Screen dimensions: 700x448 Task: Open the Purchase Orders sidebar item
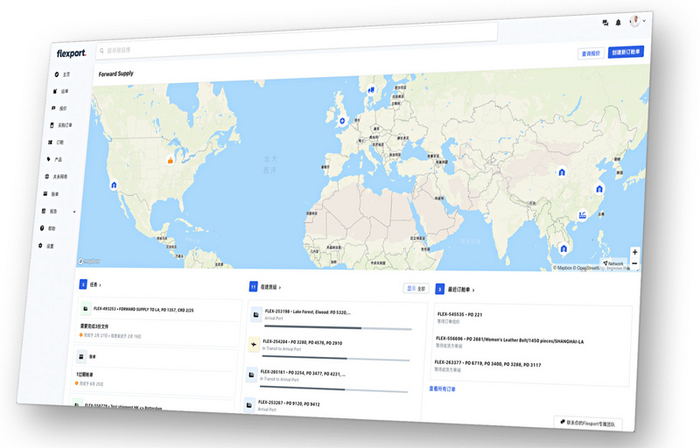pos(61,125)
